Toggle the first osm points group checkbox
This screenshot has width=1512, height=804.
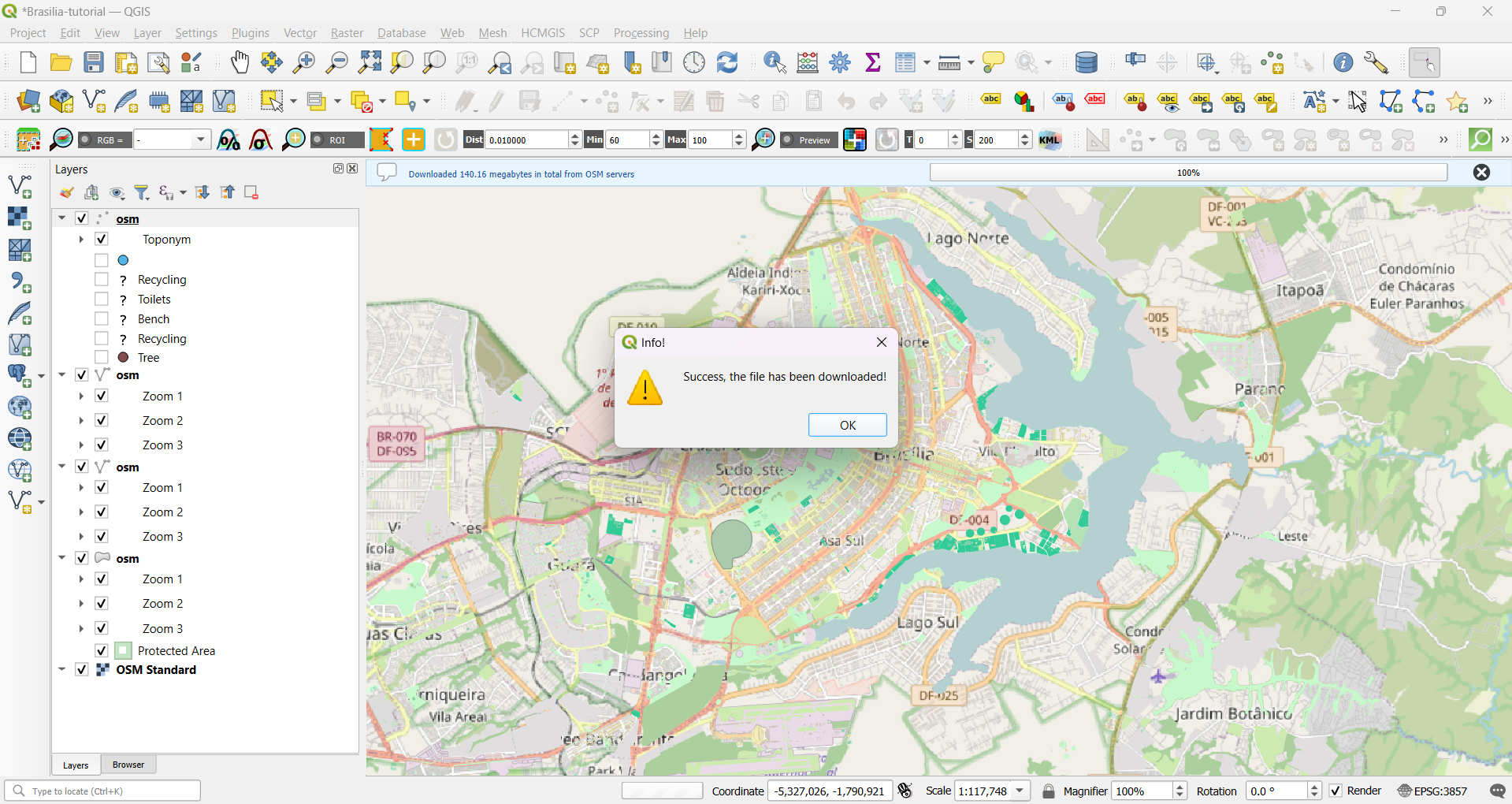[x=81, y=218]
